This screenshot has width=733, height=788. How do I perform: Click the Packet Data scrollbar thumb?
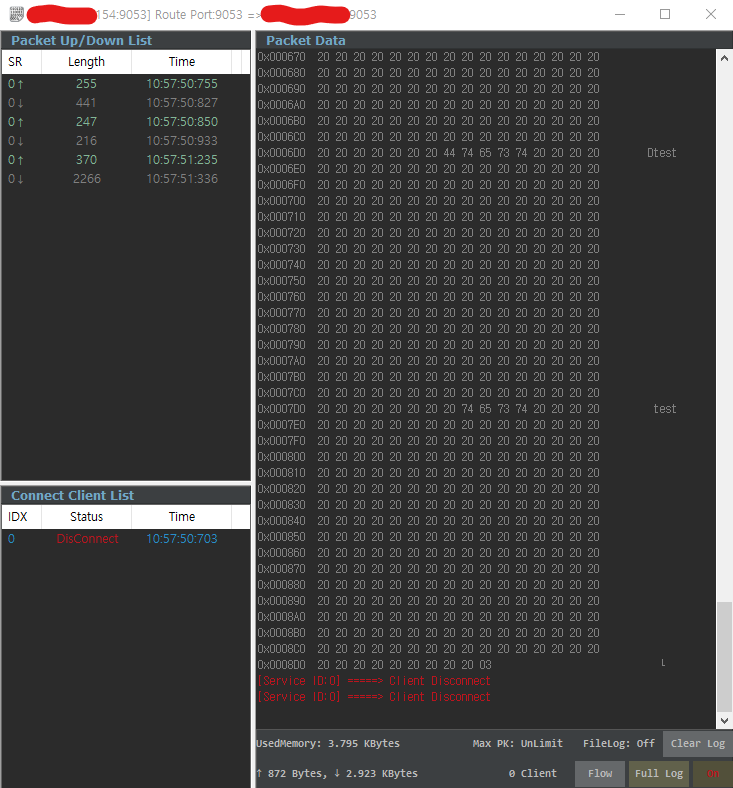tap(724, 656)
